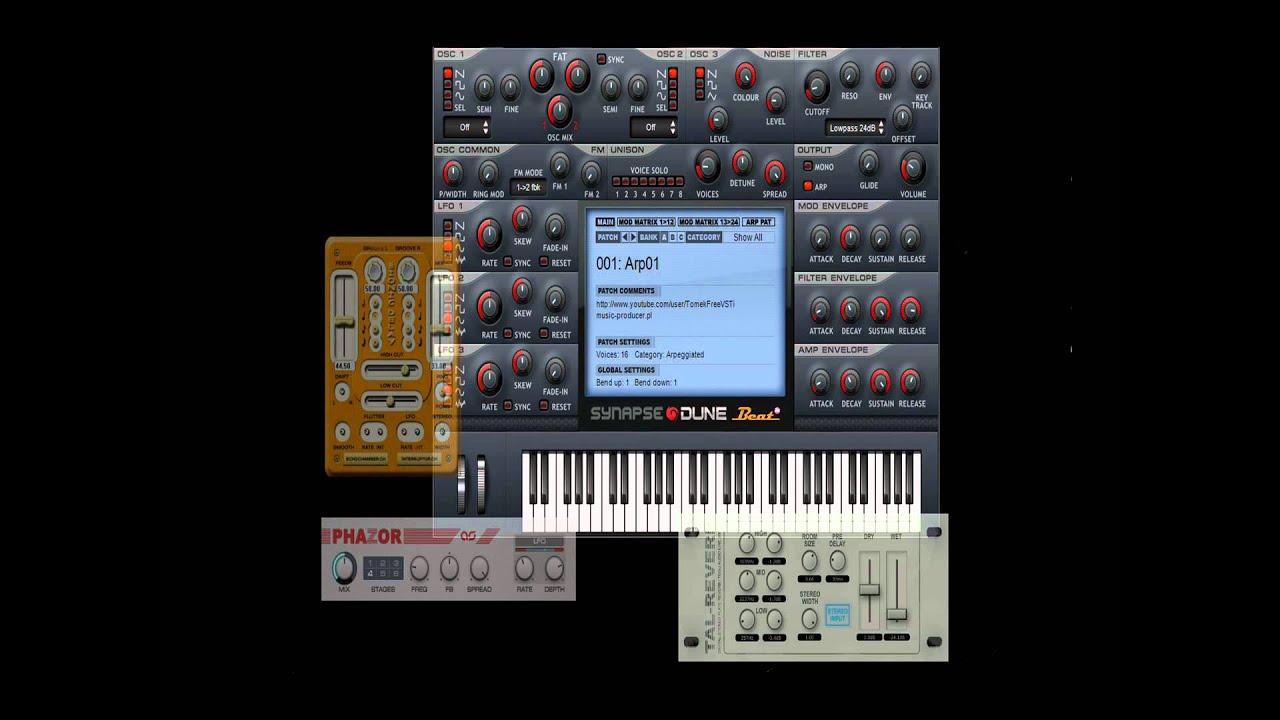Click the Phazor DEPTH knob

point(554,568)
